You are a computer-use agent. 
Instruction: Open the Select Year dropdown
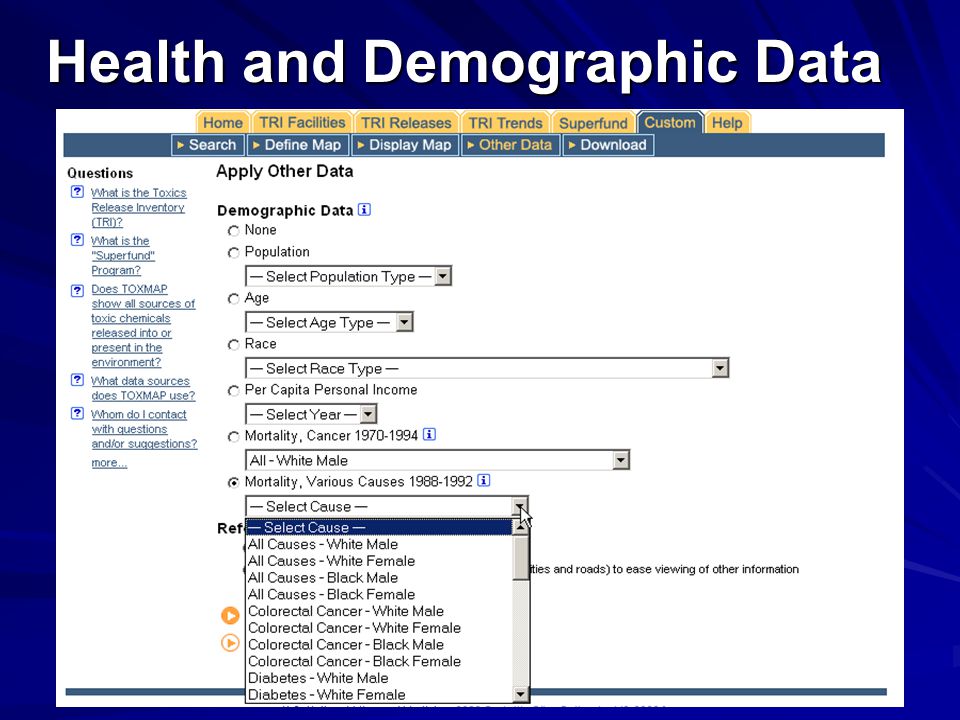click(x=311, y=414)
